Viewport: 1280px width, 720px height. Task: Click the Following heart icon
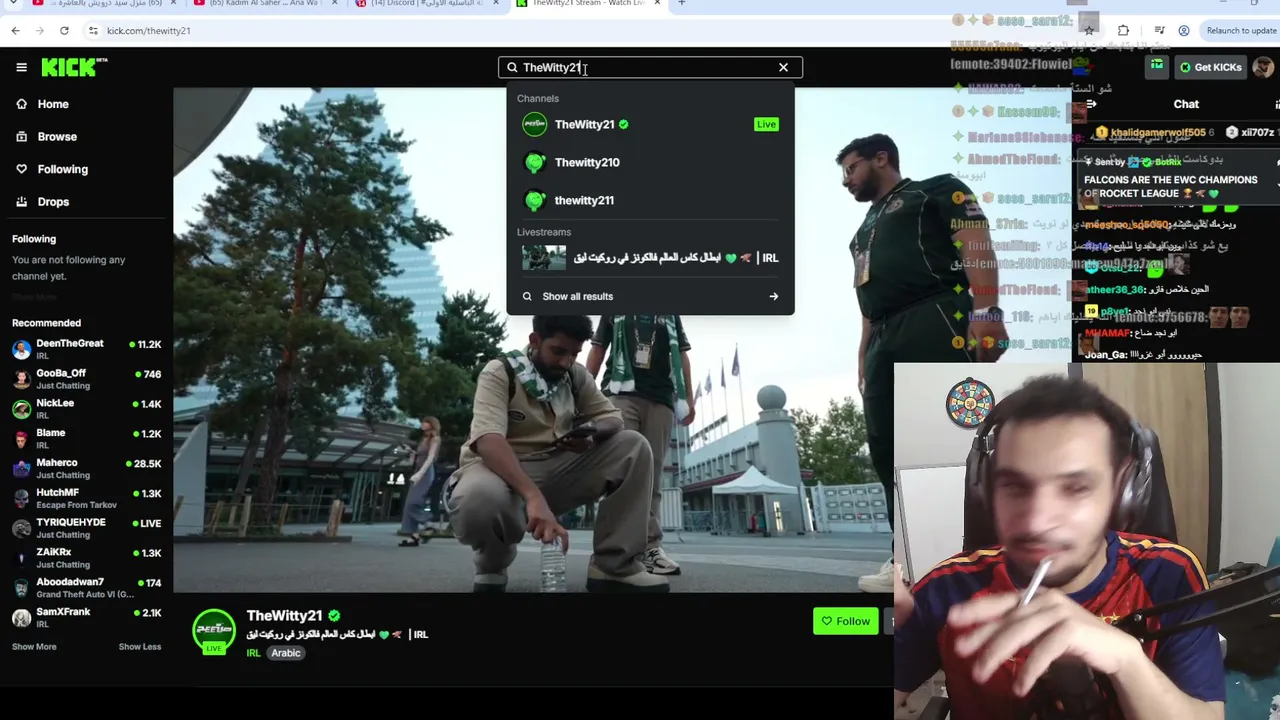(x=21, y=169)
